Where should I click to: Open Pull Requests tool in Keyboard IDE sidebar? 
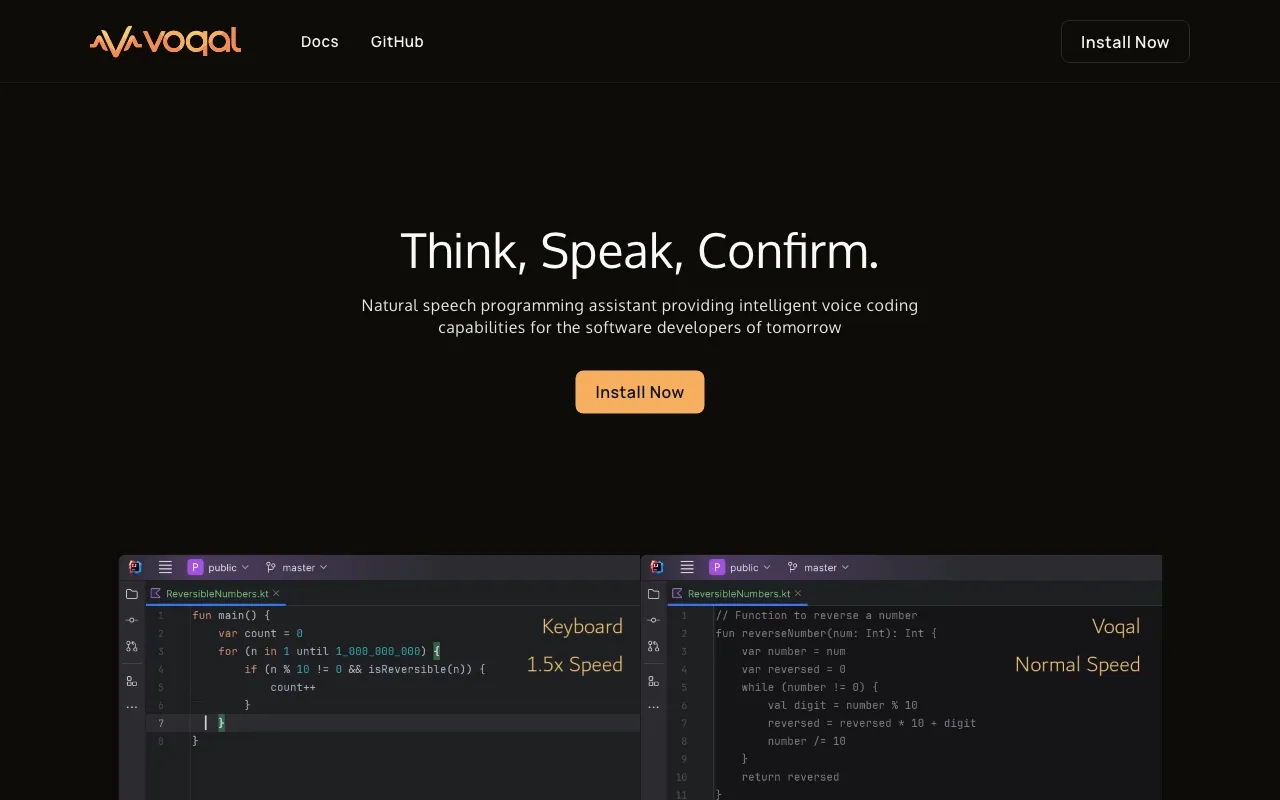[x=132, y=646]
